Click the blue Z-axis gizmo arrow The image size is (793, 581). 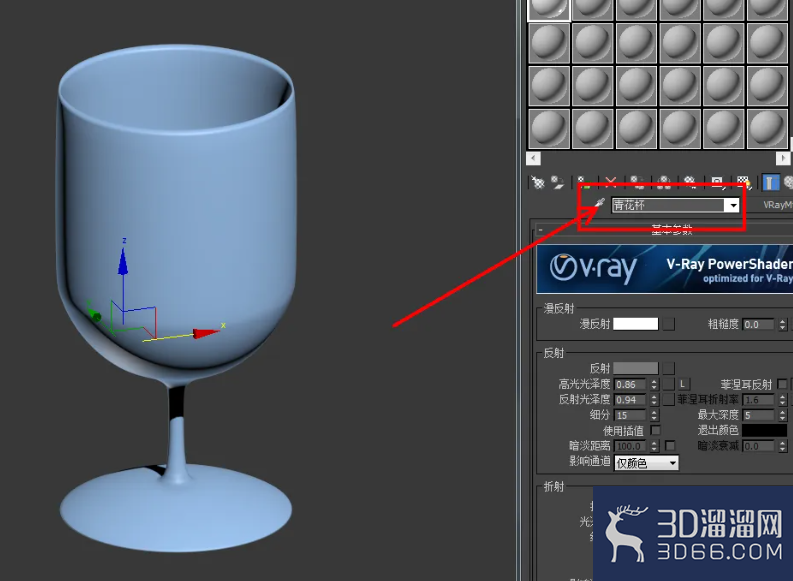coord(123,261)
